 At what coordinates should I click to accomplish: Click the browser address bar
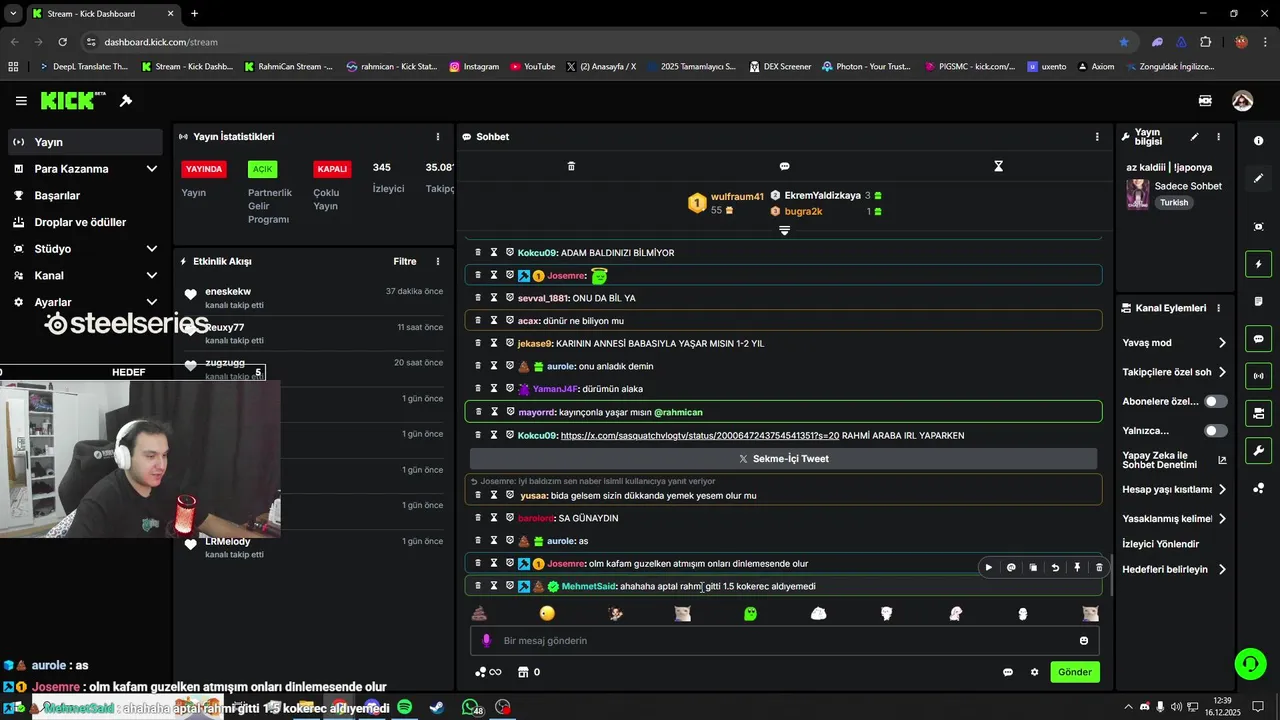pyautogui.click(x=600, y=42)
